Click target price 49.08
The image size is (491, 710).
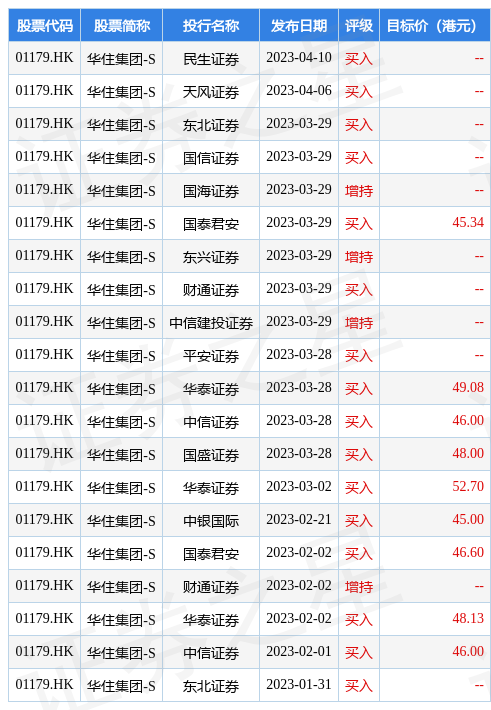point(468,387)
